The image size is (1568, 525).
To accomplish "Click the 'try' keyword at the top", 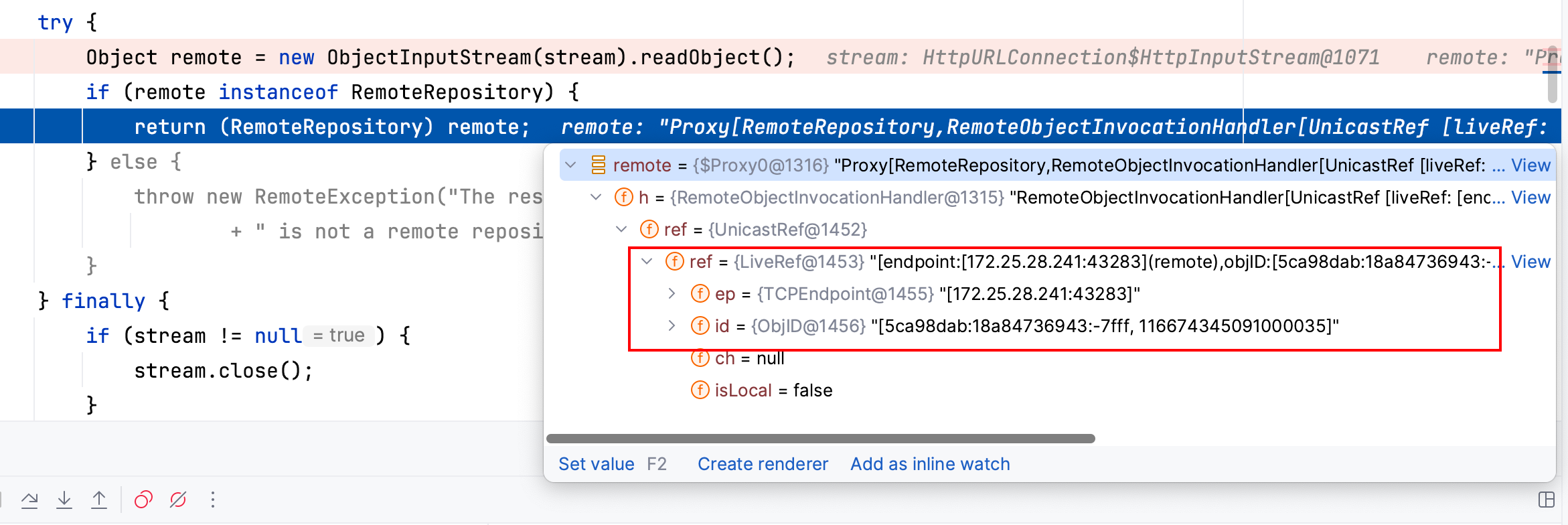I will pos(55,22).
